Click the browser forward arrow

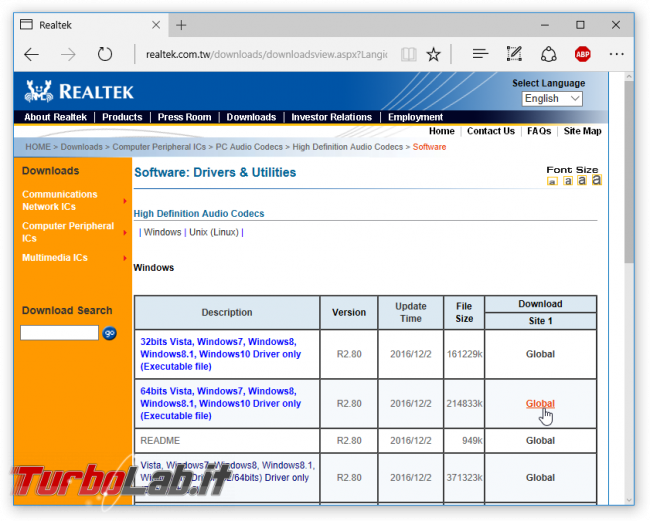pos(68,54)
